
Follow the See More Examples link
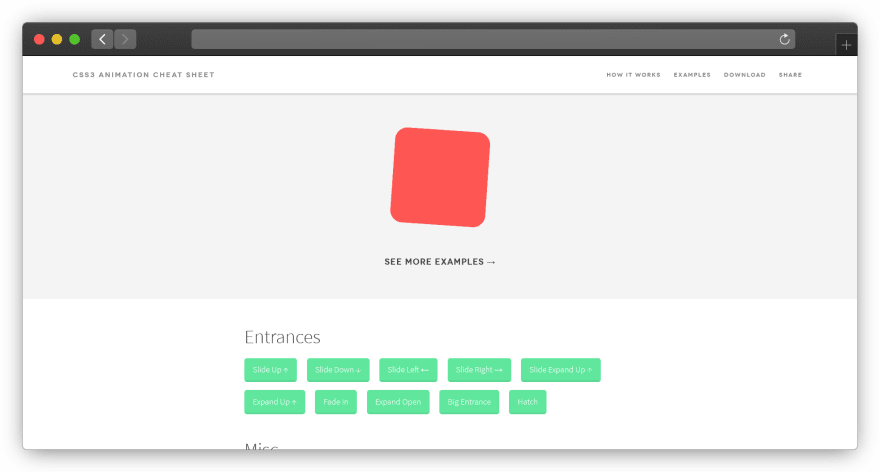[x=439, y=262]
